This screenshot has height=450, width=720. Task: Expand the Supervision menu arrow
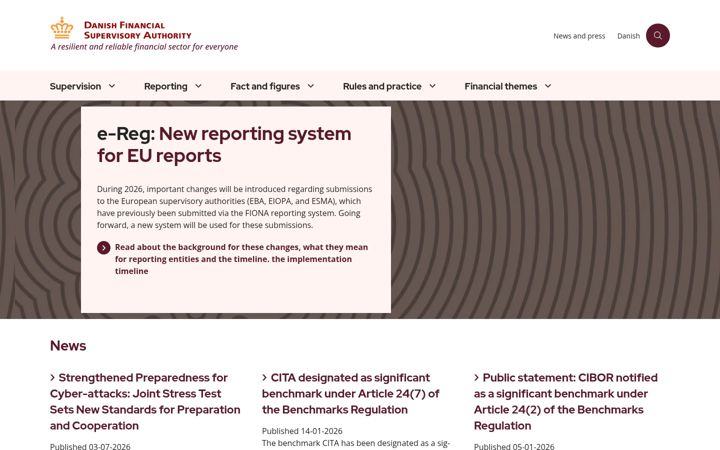(112, 86)
